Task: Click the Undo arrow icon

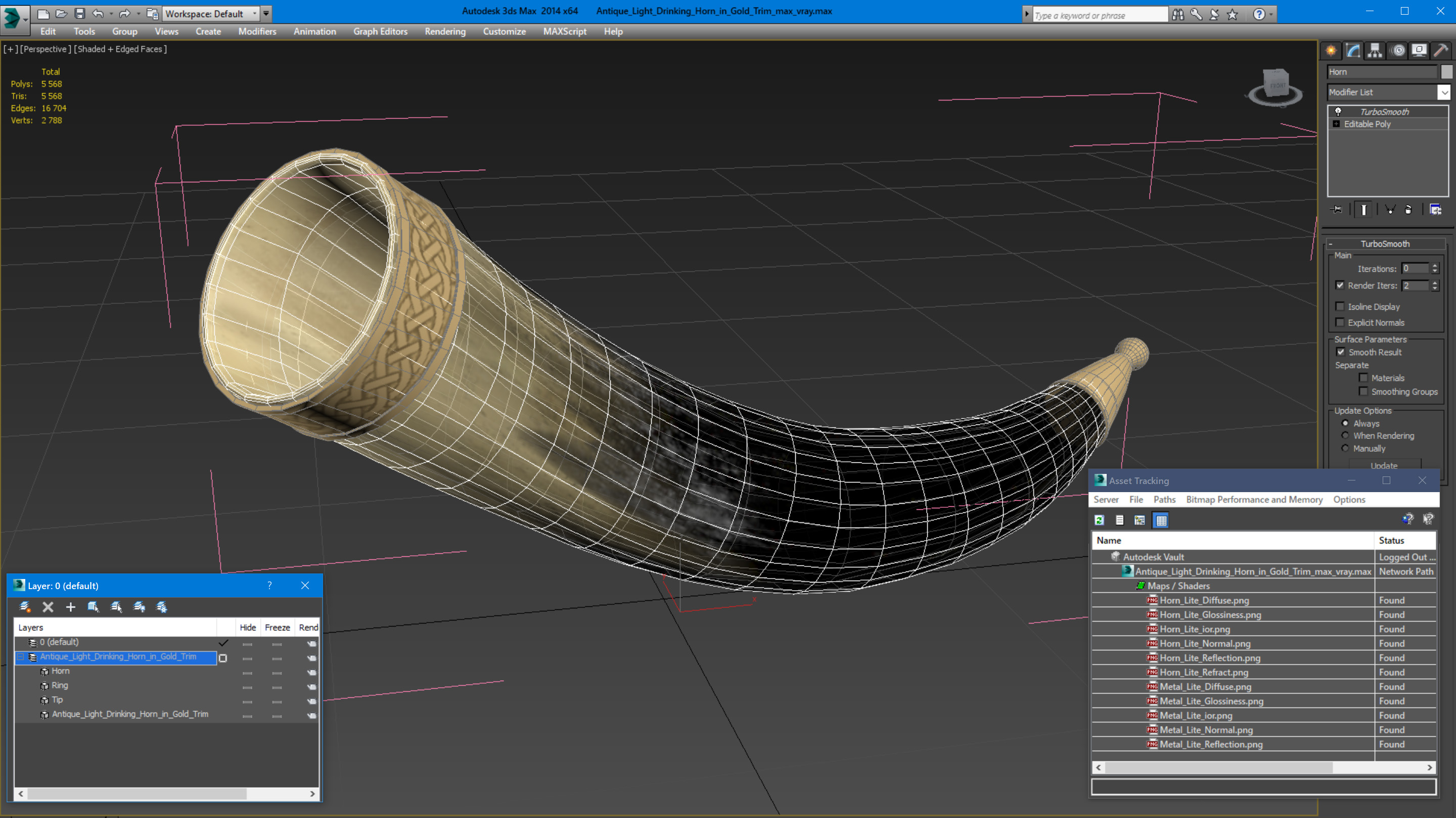Action: tap(98, 14)
